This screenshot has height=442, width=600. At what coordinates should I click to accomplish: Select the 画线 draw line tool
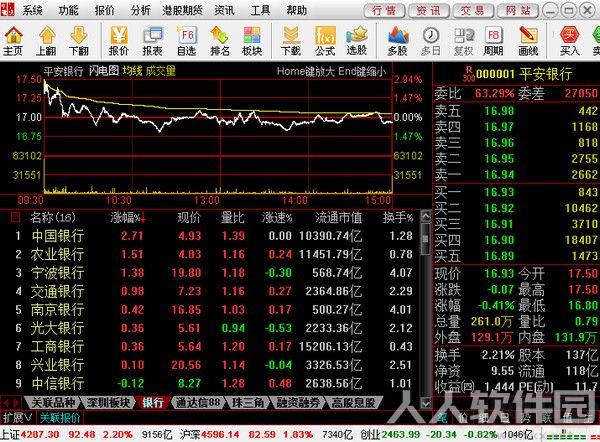[528, 41]
